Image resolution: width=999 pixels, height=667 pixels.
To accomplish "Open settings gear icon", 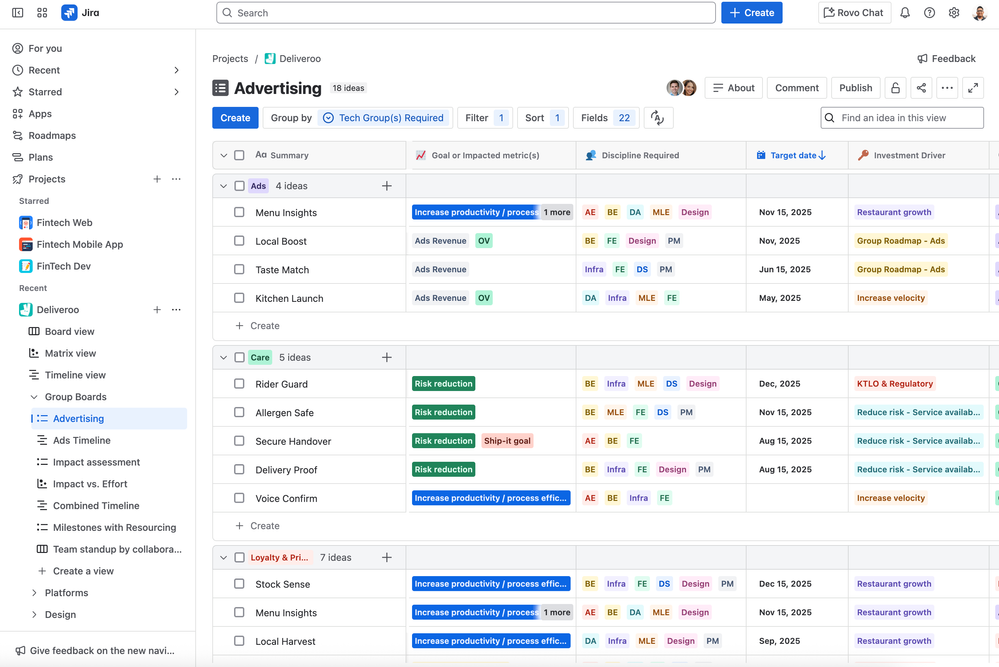I will tap(954, 13).
